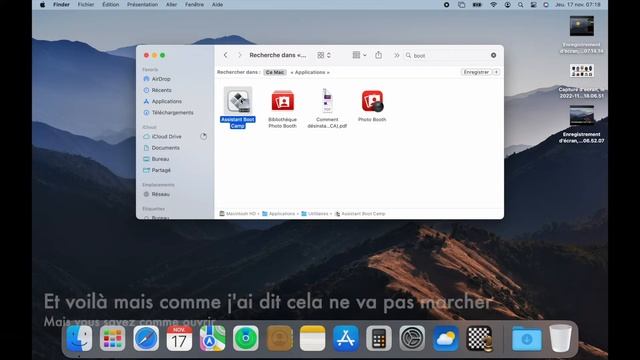Go forward with the Finder forward arrow
Viewport: 640px width, 360px height.
(x=240, y=55)
